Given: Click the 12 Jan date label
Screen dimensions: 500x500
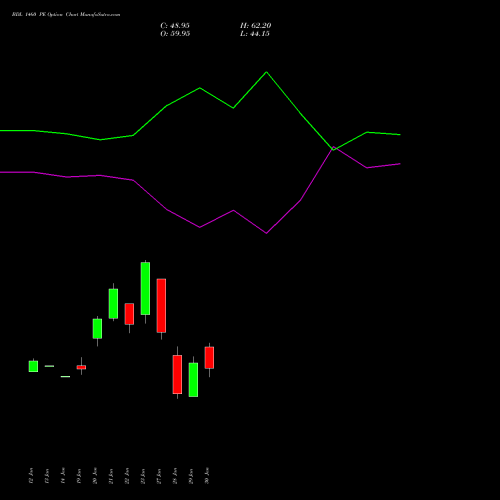Looking at the screenshot, I should point(31,476).
